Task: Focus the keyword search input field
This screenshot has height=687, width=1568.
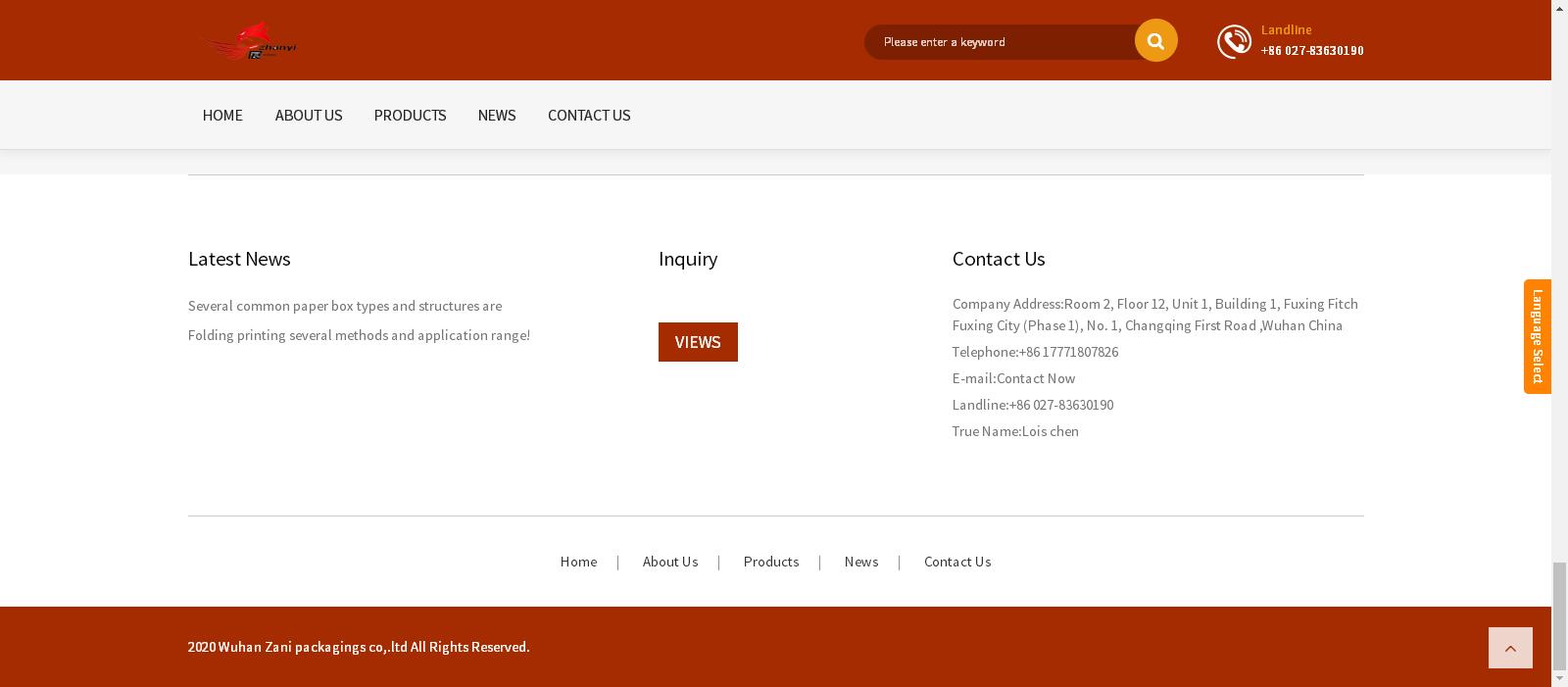Action: pos(1000,42)
